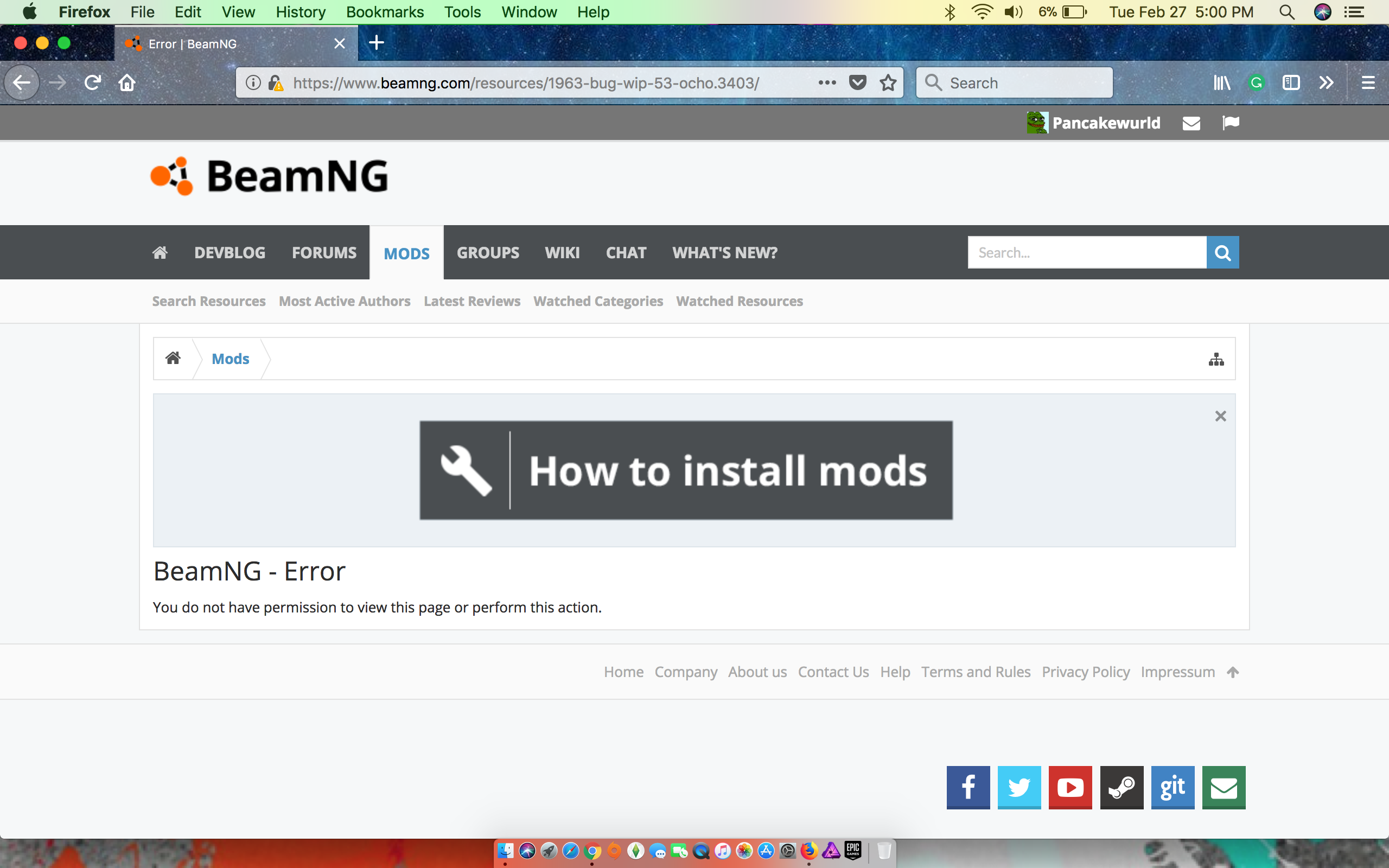Bookmark this page with the star
This screenshot has width=1389, height=868.
click(x=888, y=82)
